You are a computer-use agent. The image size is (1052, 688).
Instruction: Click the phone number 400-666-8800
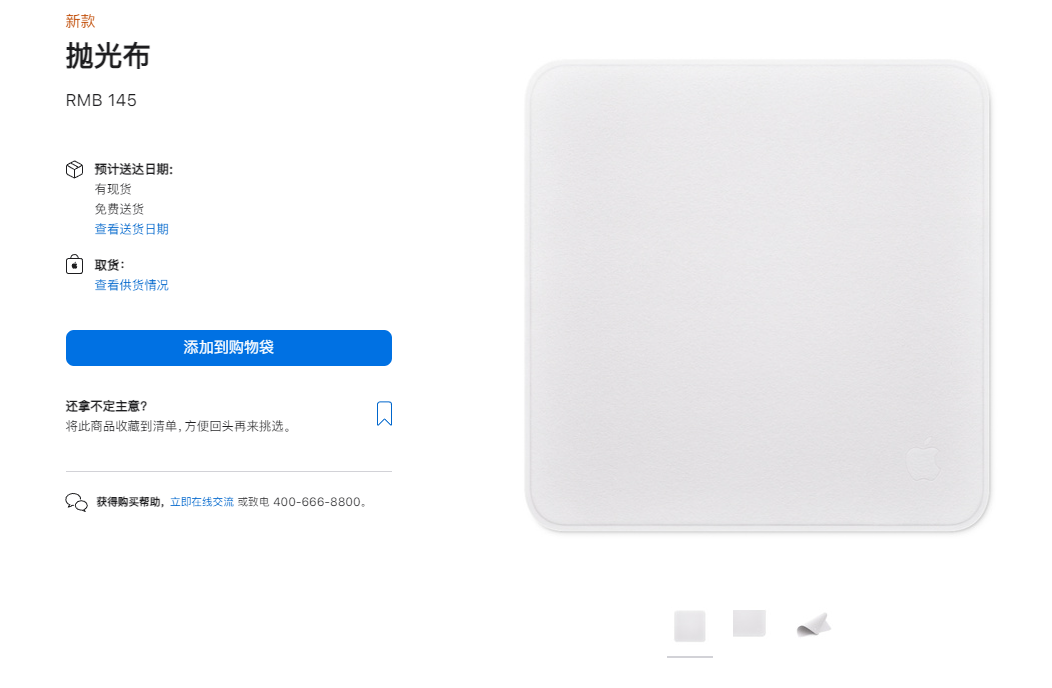(317, 502)
